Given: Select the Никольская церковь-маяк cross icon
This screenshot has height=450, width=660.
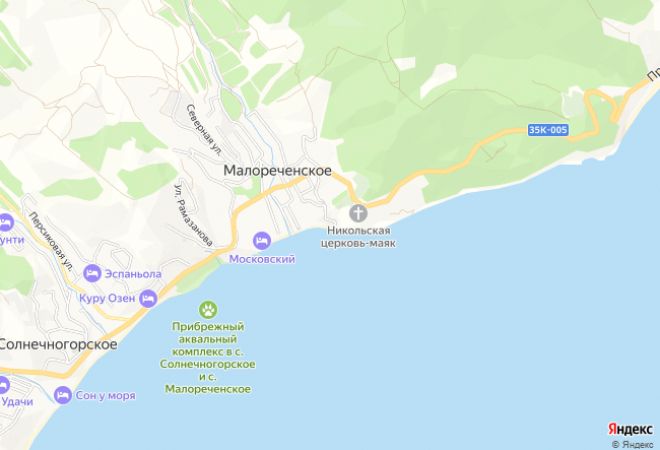Looking at the screenshot, I should (x=358, y=213).
